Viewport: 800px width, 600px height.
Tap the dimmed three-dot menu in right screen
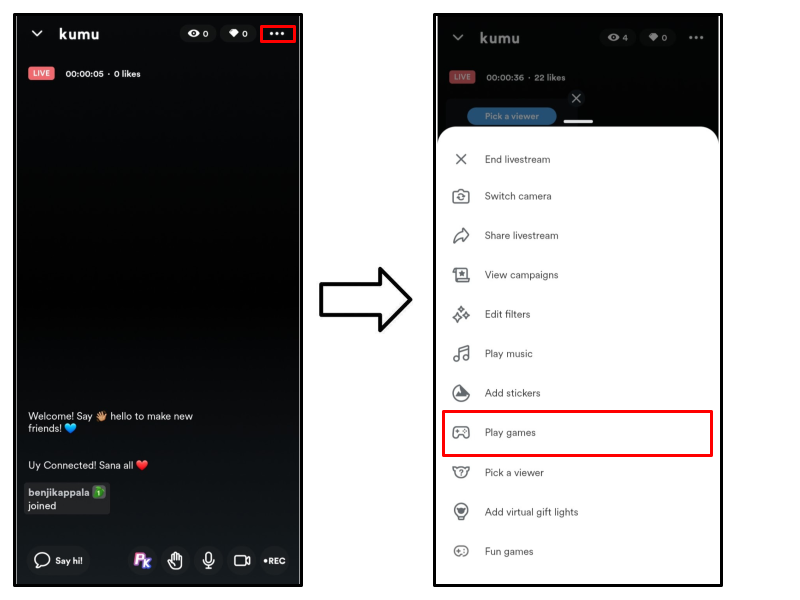[696, 37]
